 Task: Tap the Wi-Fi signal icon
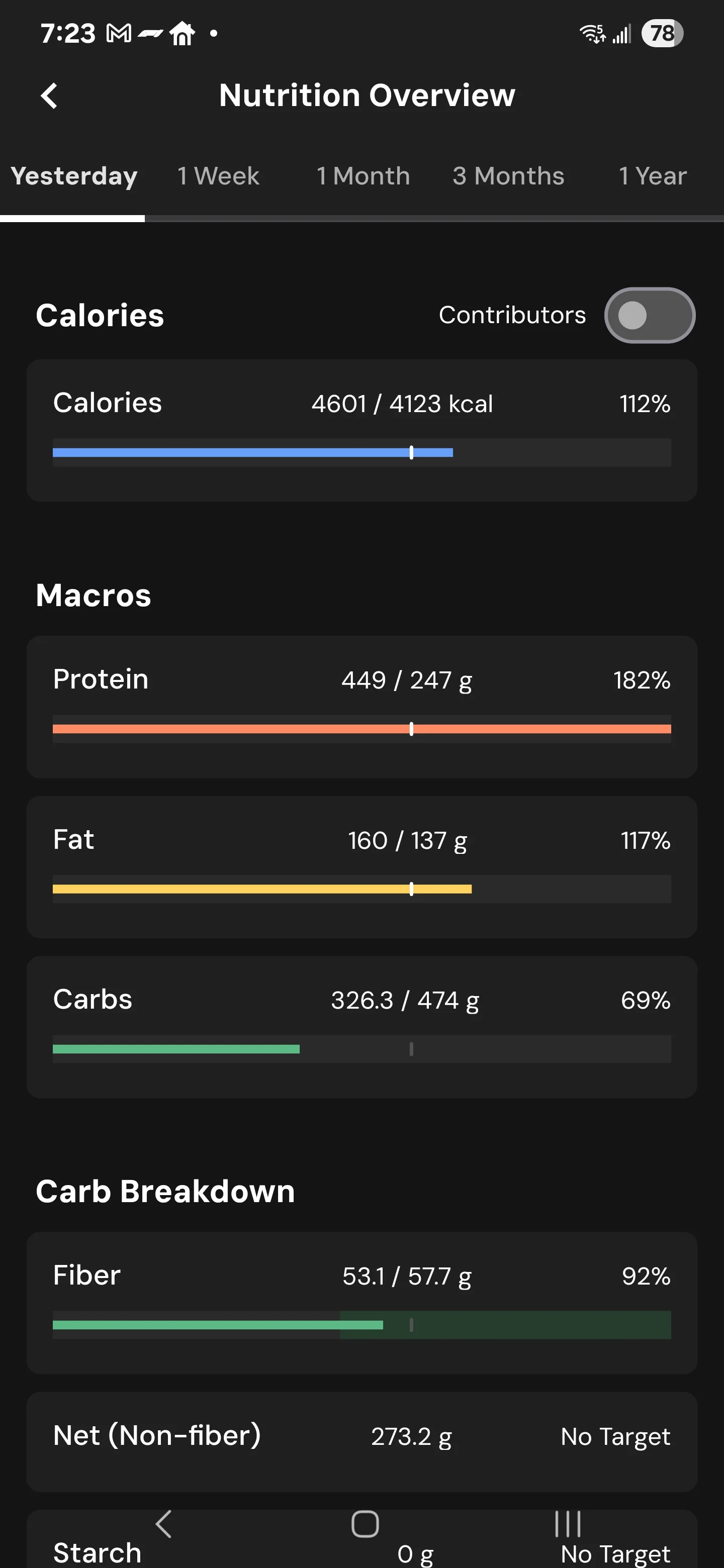click(x=592, y=34)
